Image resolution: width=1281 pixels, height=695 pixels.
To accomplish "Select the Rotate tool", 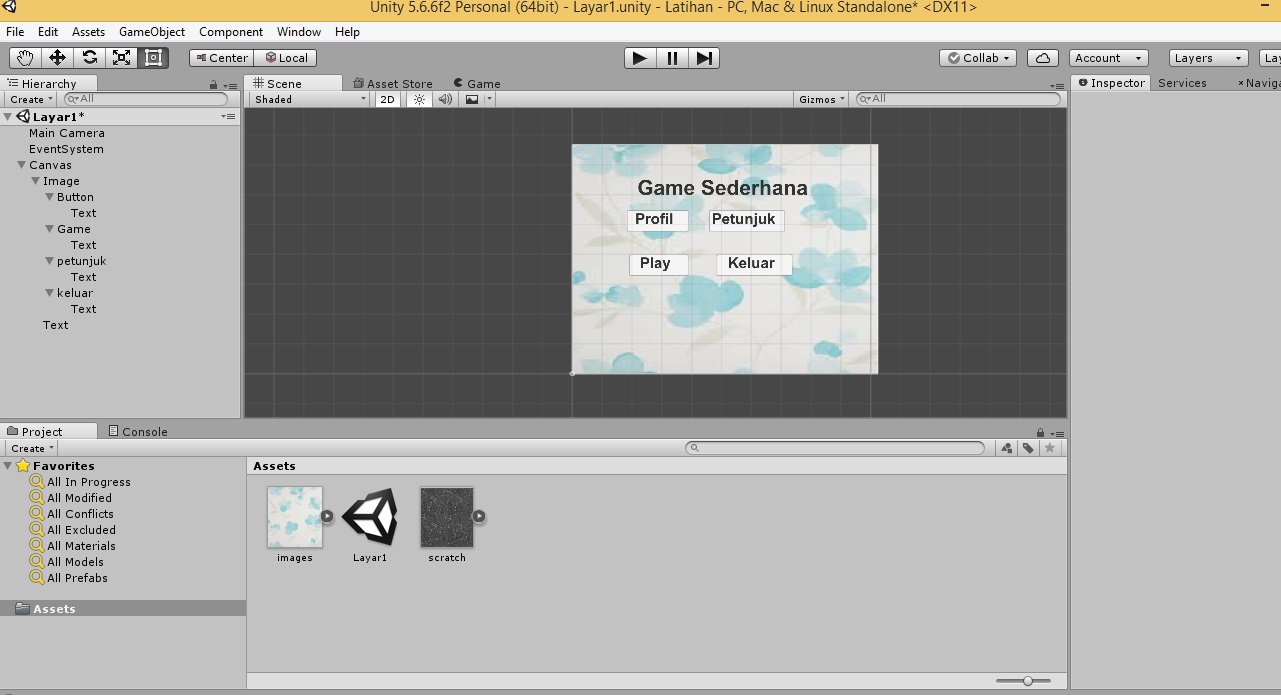I will (x=89, y=57).
